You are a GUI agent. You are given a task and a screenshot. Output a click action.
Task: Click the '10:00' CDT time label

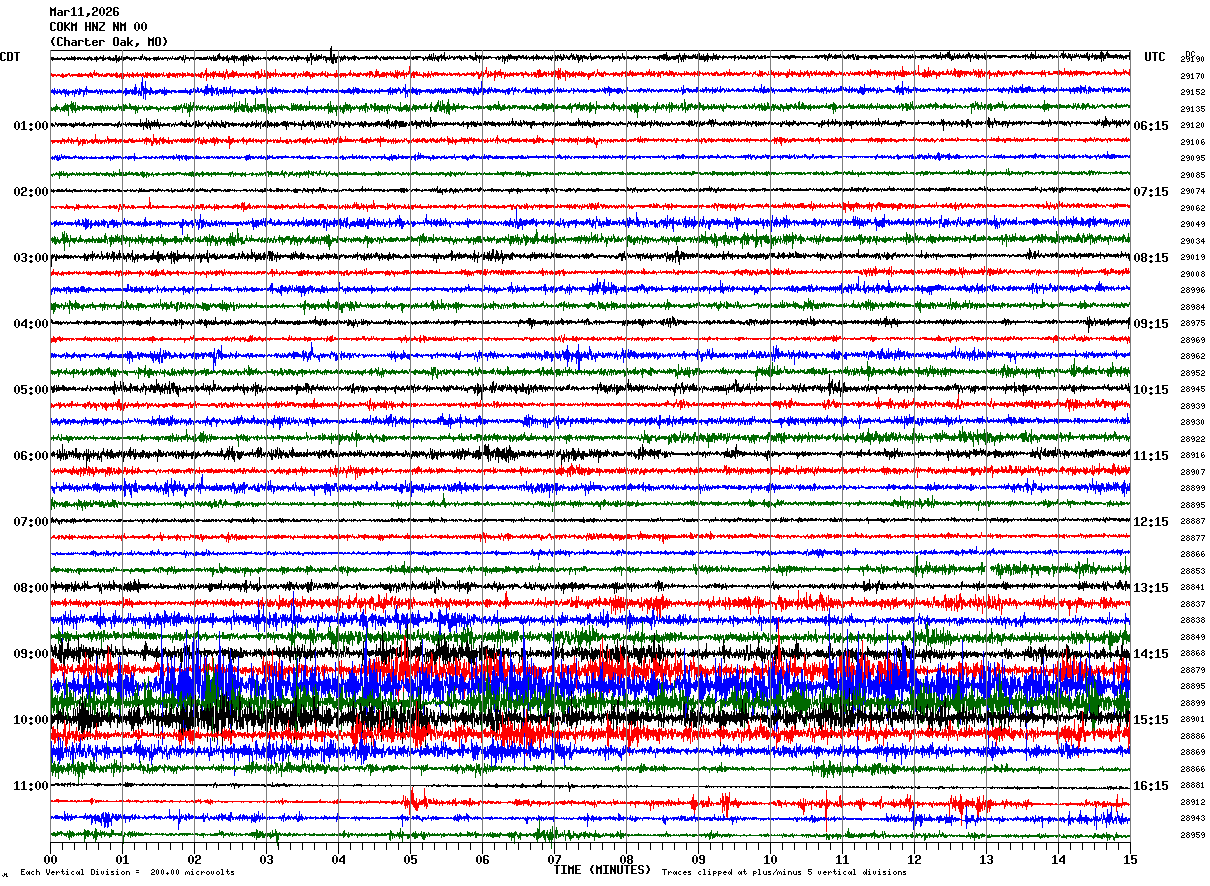pos(30,720)
